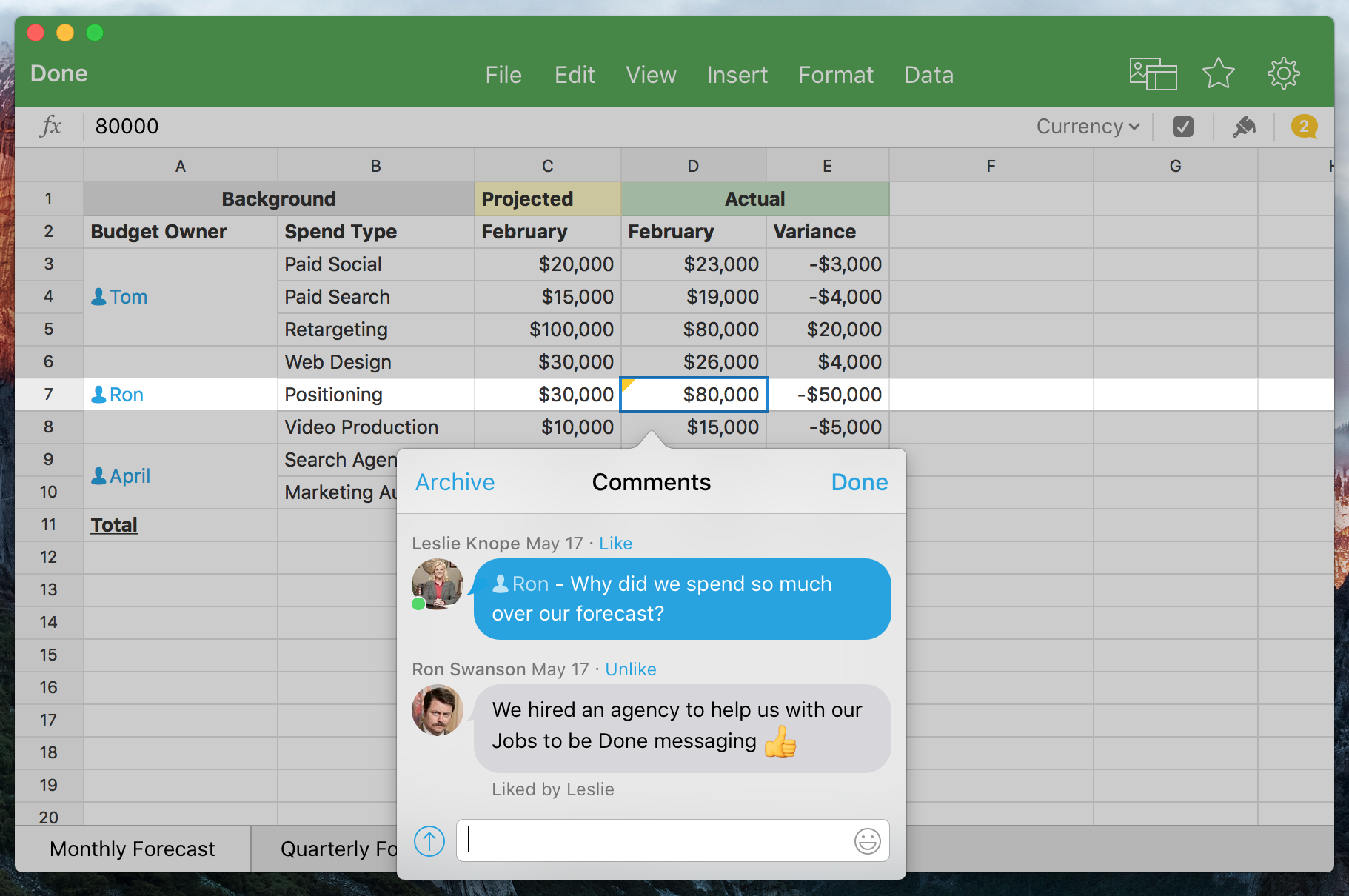Click the comment text input field
Viewport: 1349px width, 896px height.
(x=655, y=841)
